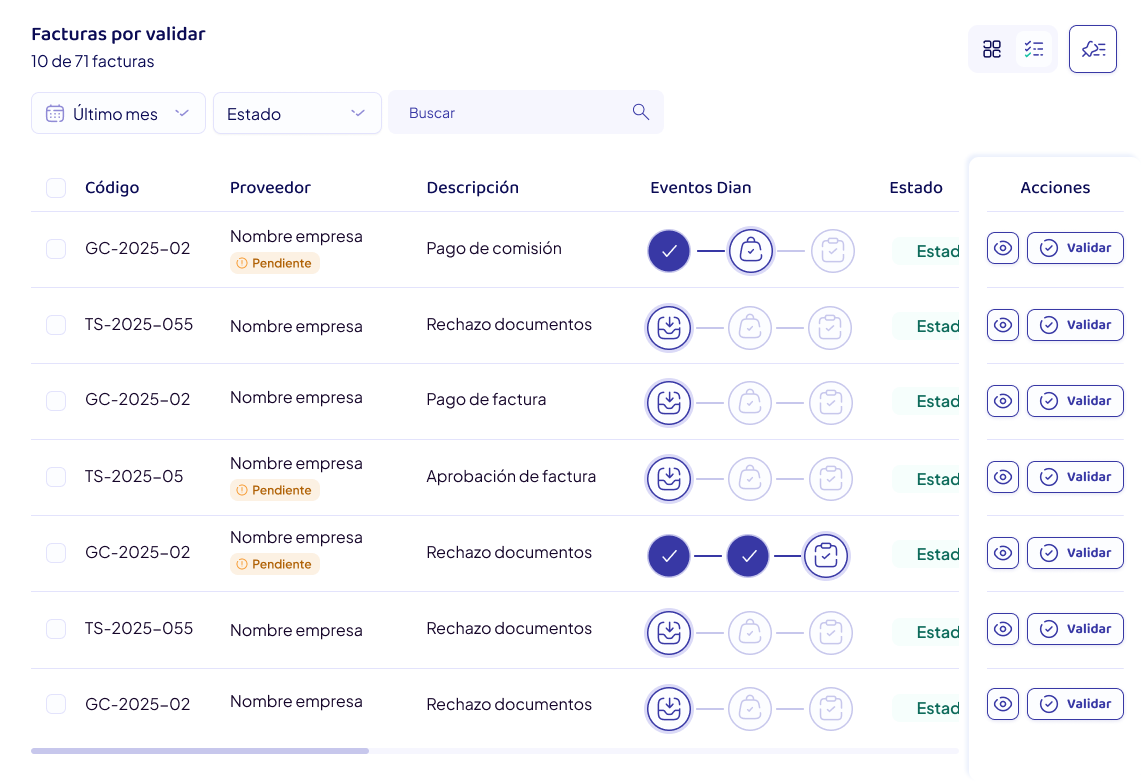Tick checkbox for first GC-2025-02 row
Screen dimensions: 1142x782
[56, 249]
